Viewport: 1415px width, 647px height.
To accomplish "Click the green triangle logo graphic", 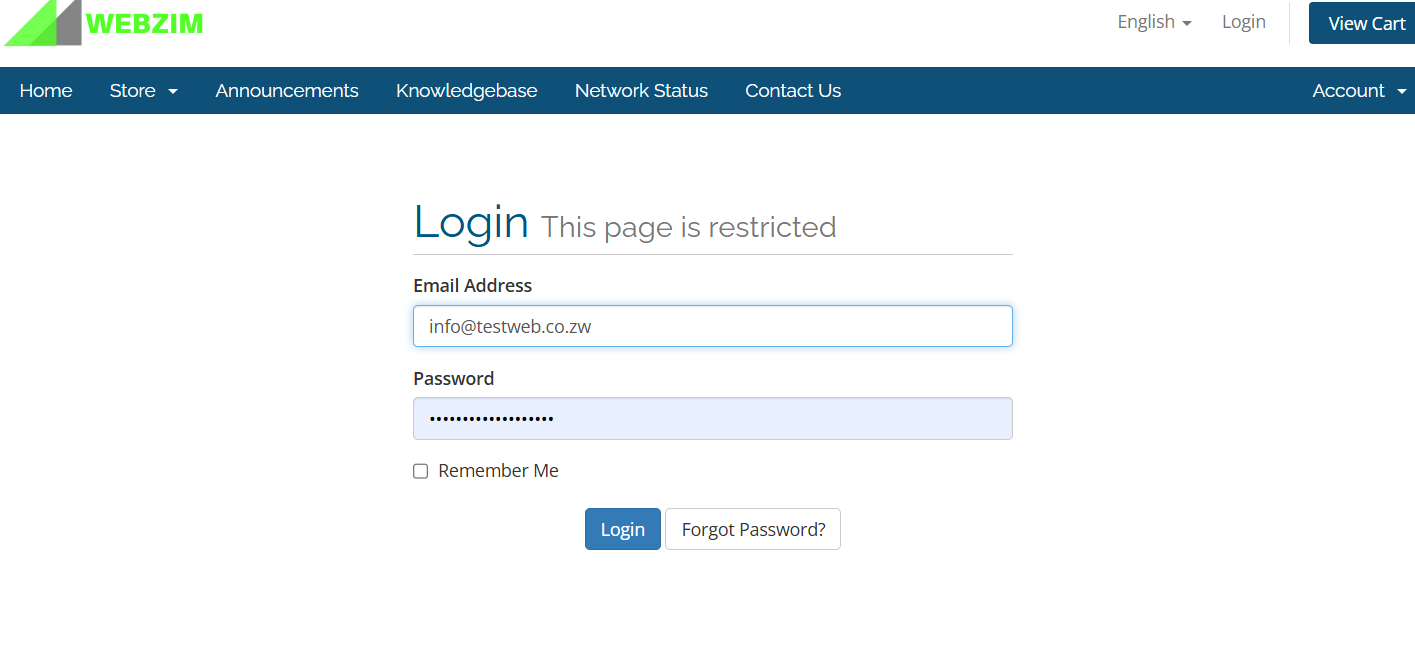I will pyautogui.click(x=43, y=23).
